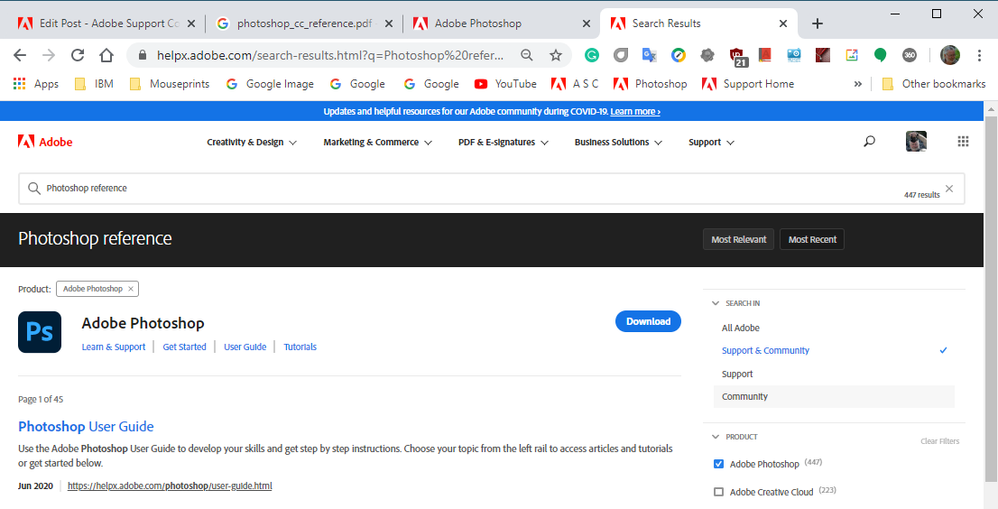This screenshot has height=509, width=998.
Task: Switch to the photoshop_cc_reference.pdf tab
Action: (x=304, y=24)
